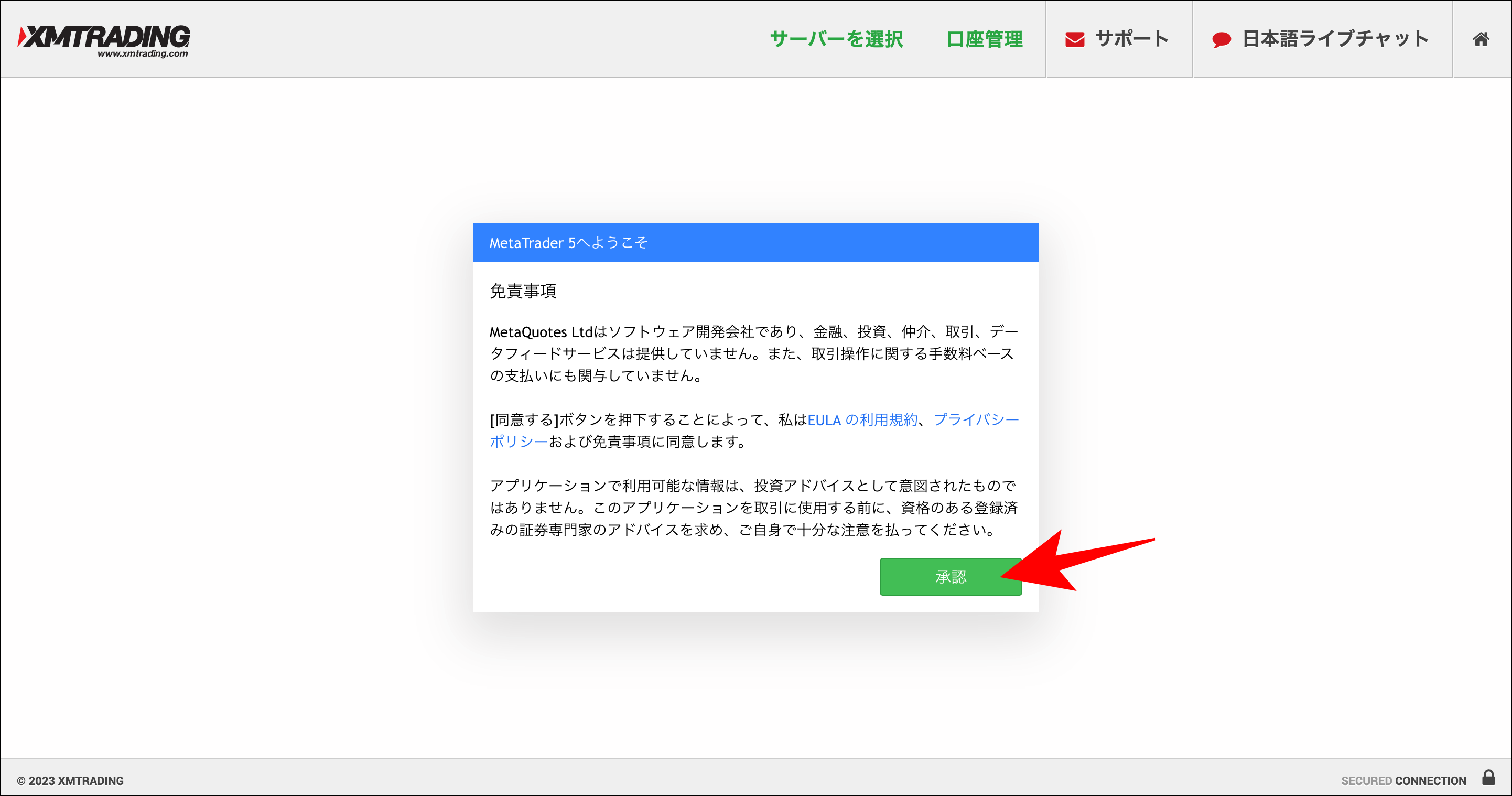Image resolution: width=1512 pixels, height=796 pixels.
Task: Click the home icon in the top-right corner
Action: pos(1481,39)
